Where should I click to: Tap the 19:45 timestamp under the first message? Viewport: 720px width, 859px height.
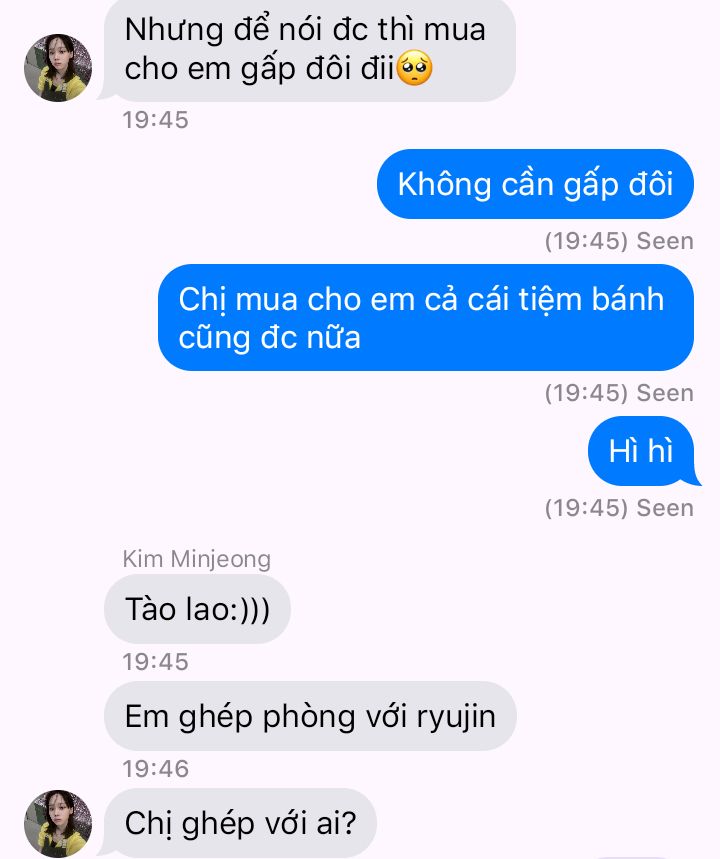[156, 120]
